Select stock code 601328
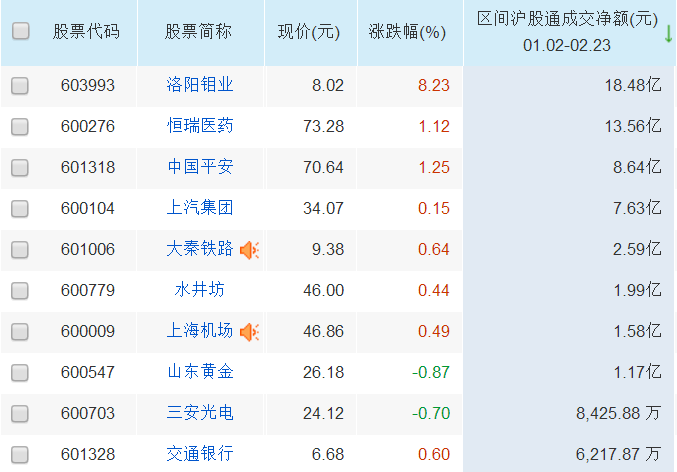This screenshot has height=472, width=677. (x=88, y=455)
